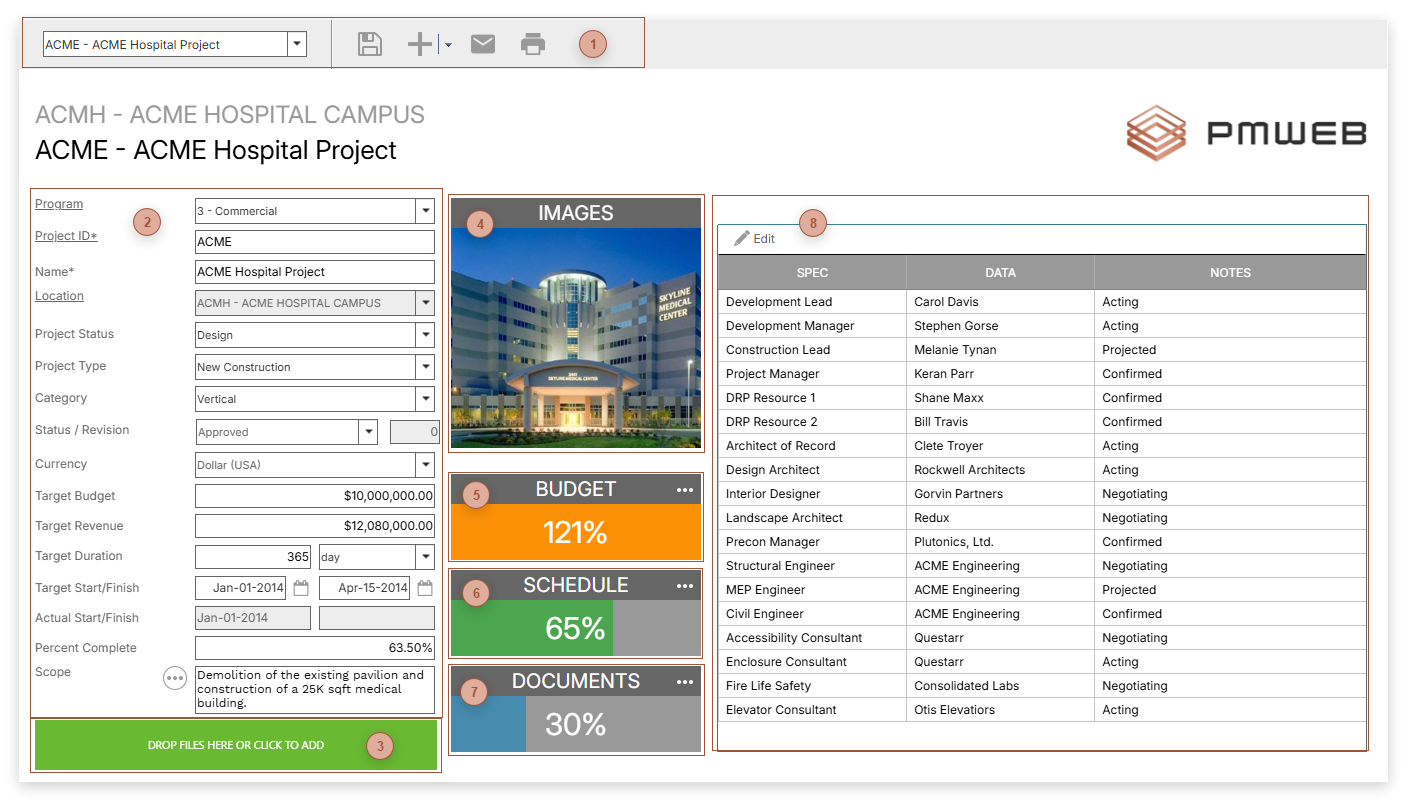Open the Target Start date calendar picker

(x=302, y=588)
